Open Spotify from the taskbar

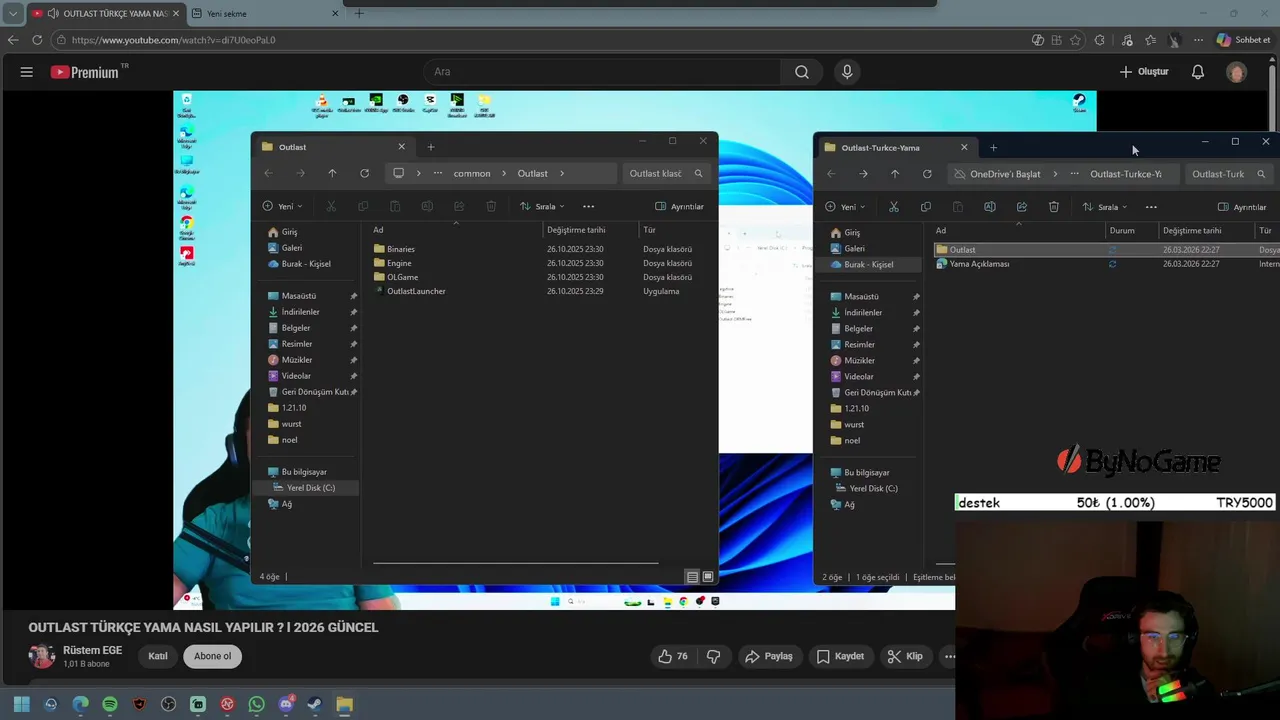click(x=110, y=704)
